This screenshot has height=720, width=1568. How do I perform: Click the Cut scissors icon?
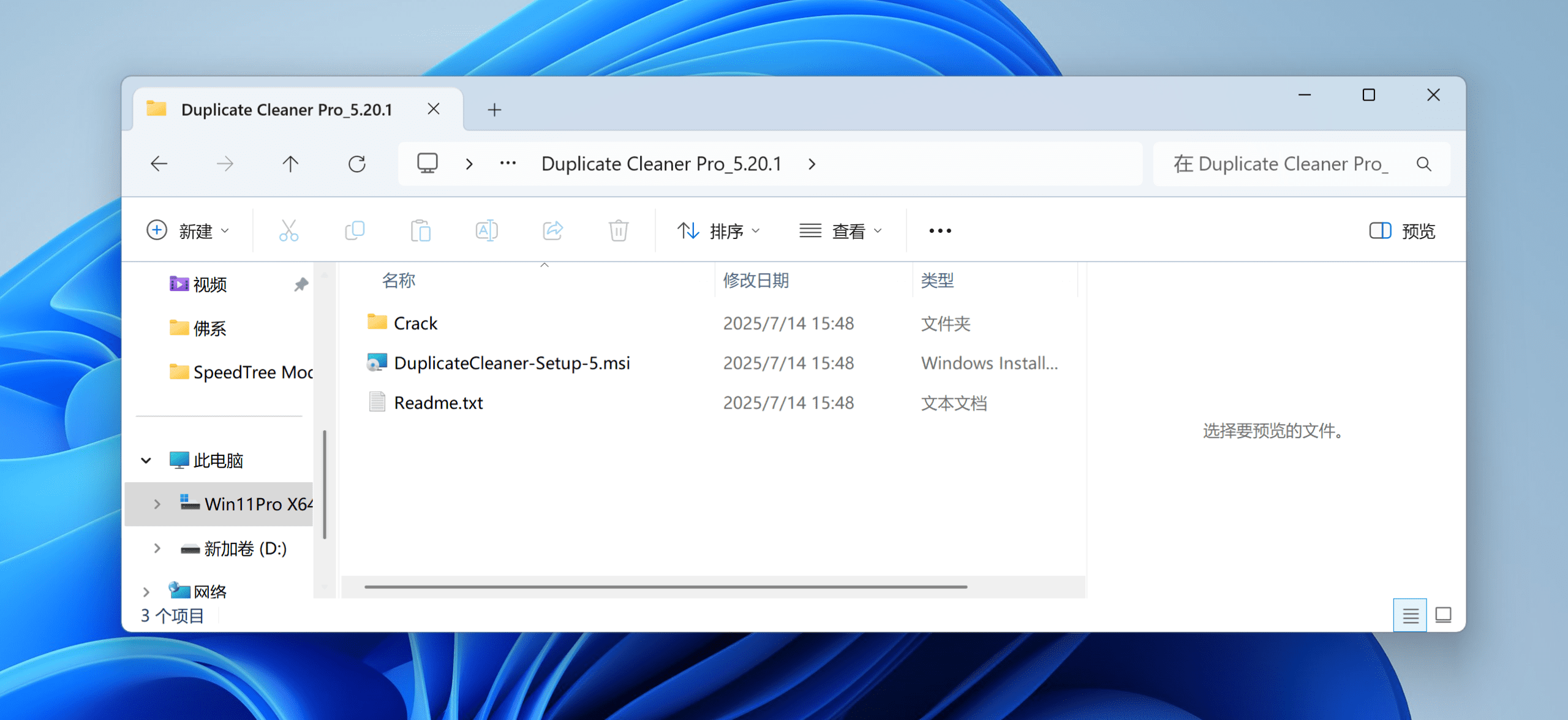coord(288,231)
